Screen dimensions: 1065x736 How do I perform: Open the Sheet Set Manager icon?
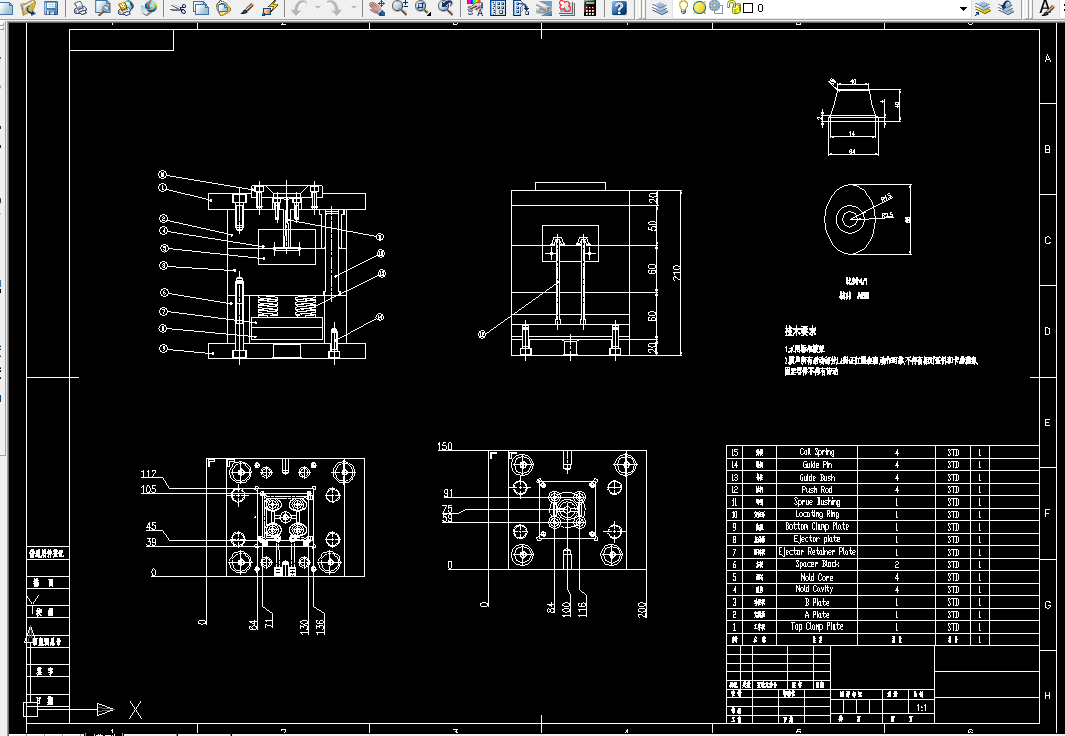tap(544, 7)
